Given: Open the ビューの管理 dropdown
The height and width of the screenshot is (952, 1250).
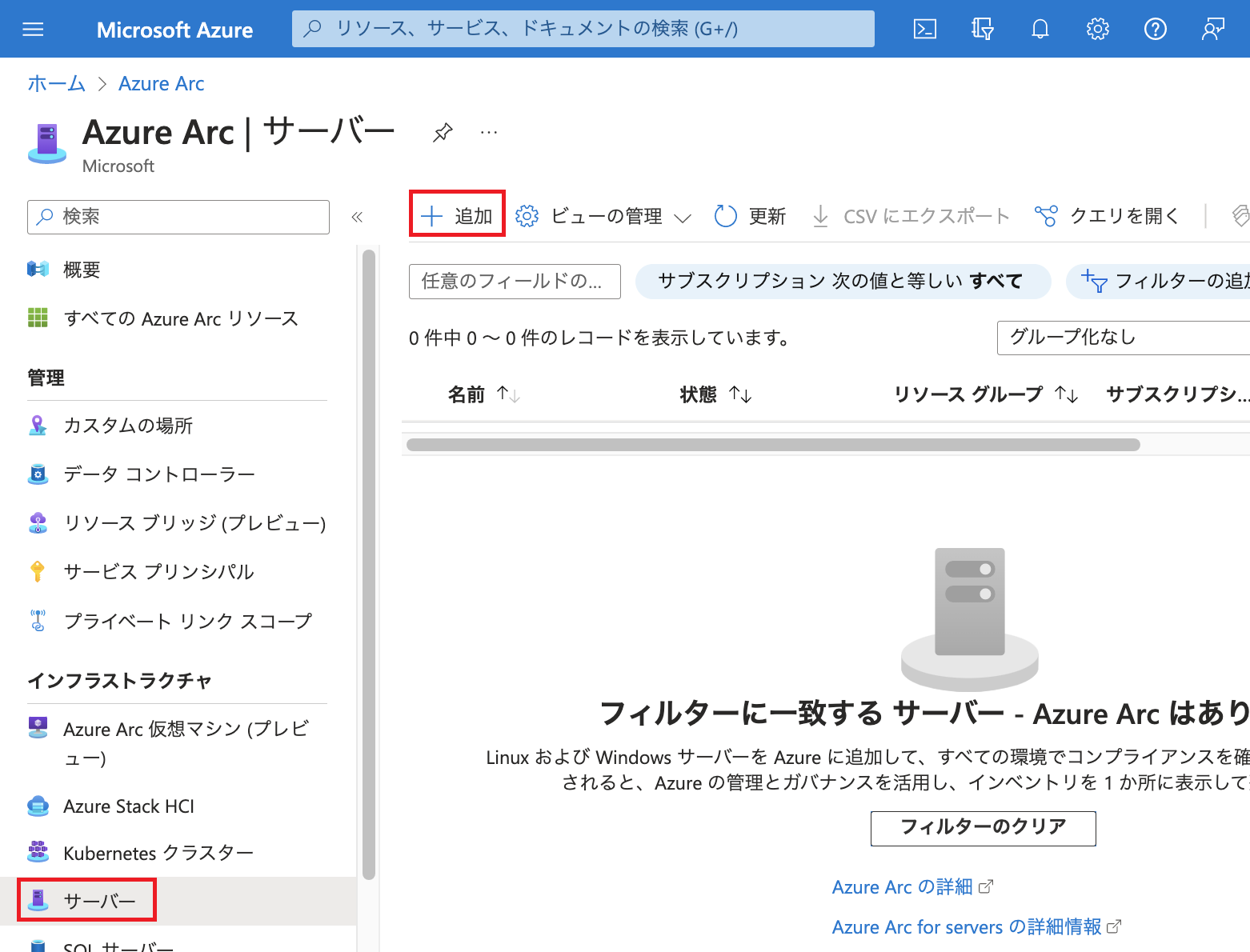Looking at the screenshot, I should click(x=603, y=216).
